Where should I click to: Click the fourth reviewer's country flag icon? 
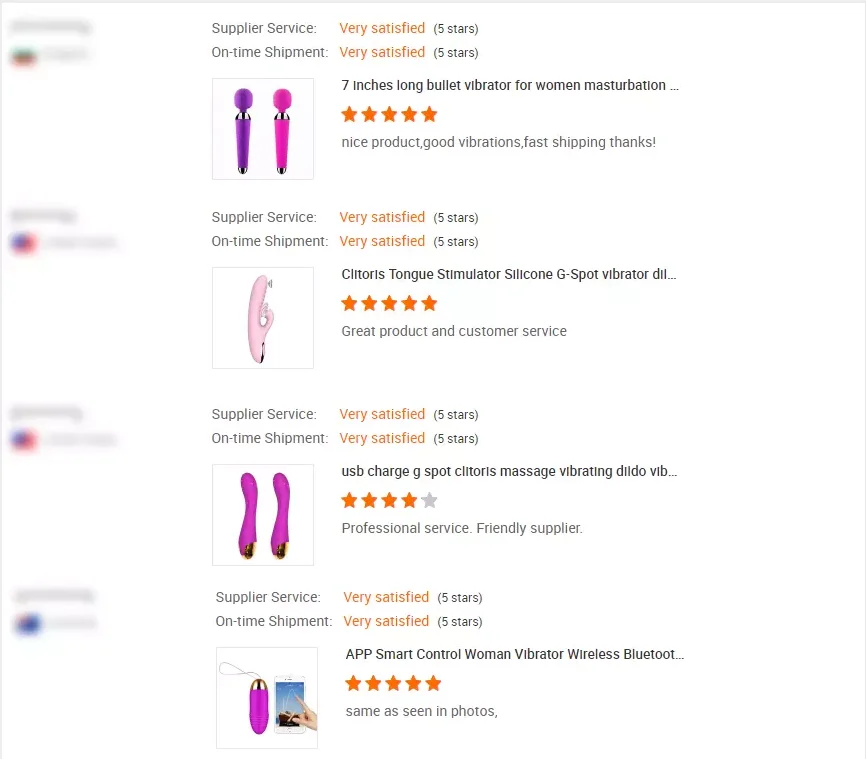pyautogui.click(x=28, y=624)
